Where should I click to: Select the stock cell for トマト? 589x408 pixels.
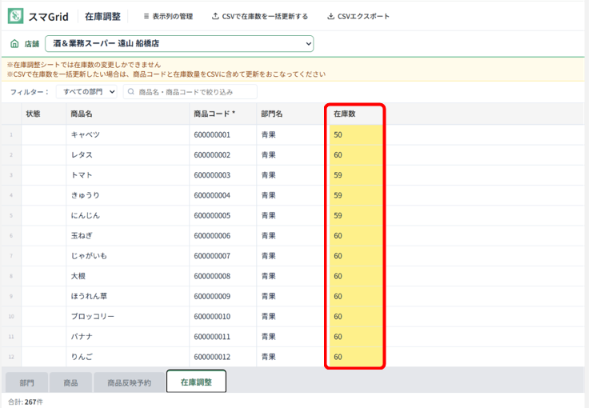[x=355, y=175]
